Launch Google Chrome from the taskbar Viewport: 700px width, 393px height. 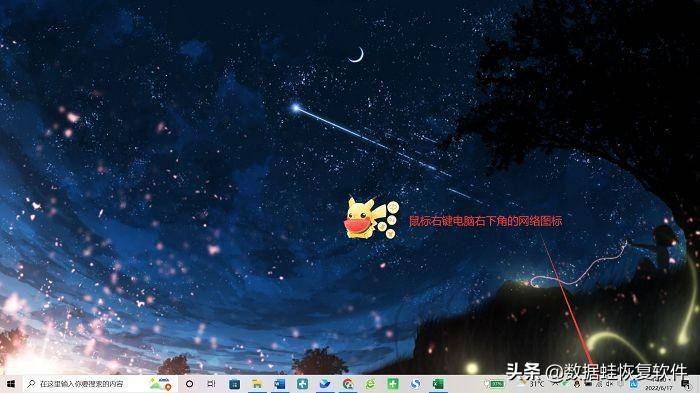[x=348, y=384]
